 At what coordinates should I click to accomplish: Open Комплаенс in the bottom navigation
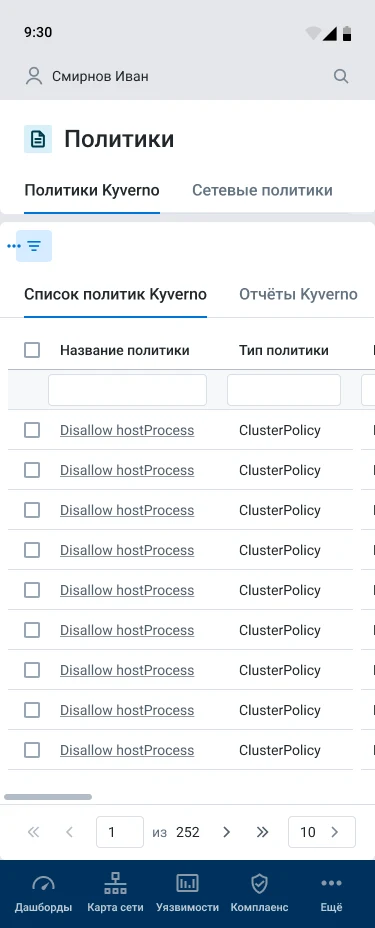point(259,894)
